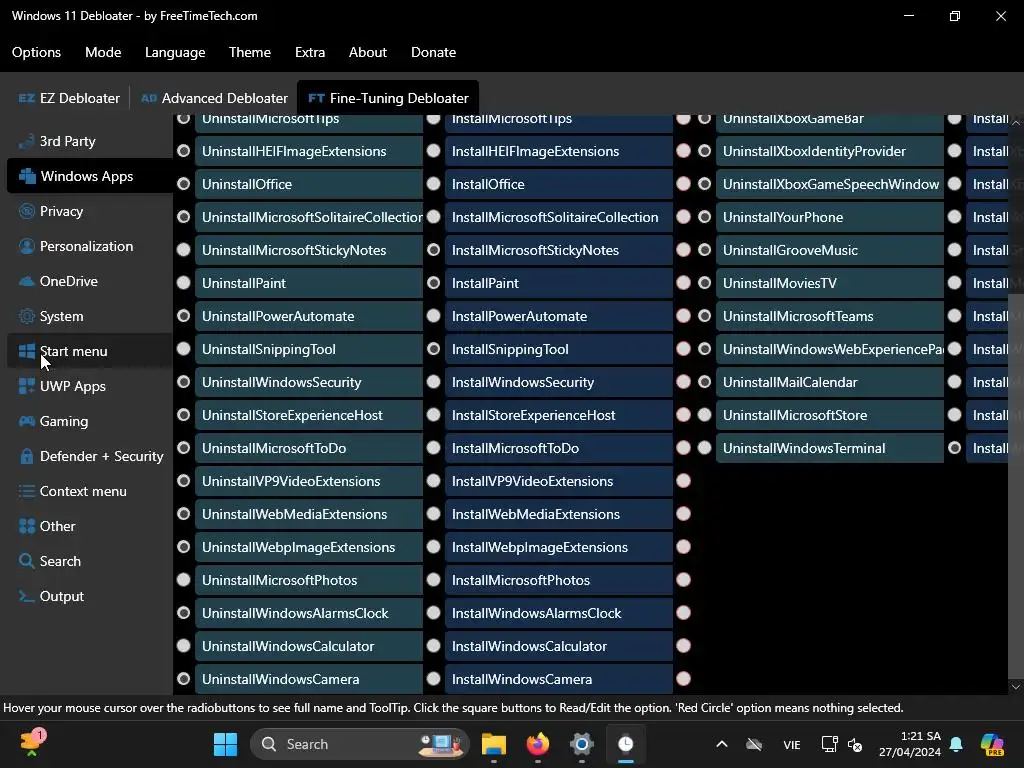Click the scrollbar down arrow of the list
The height and width of the screenshot is (768, 1024).
click(x=1016, y=687)
